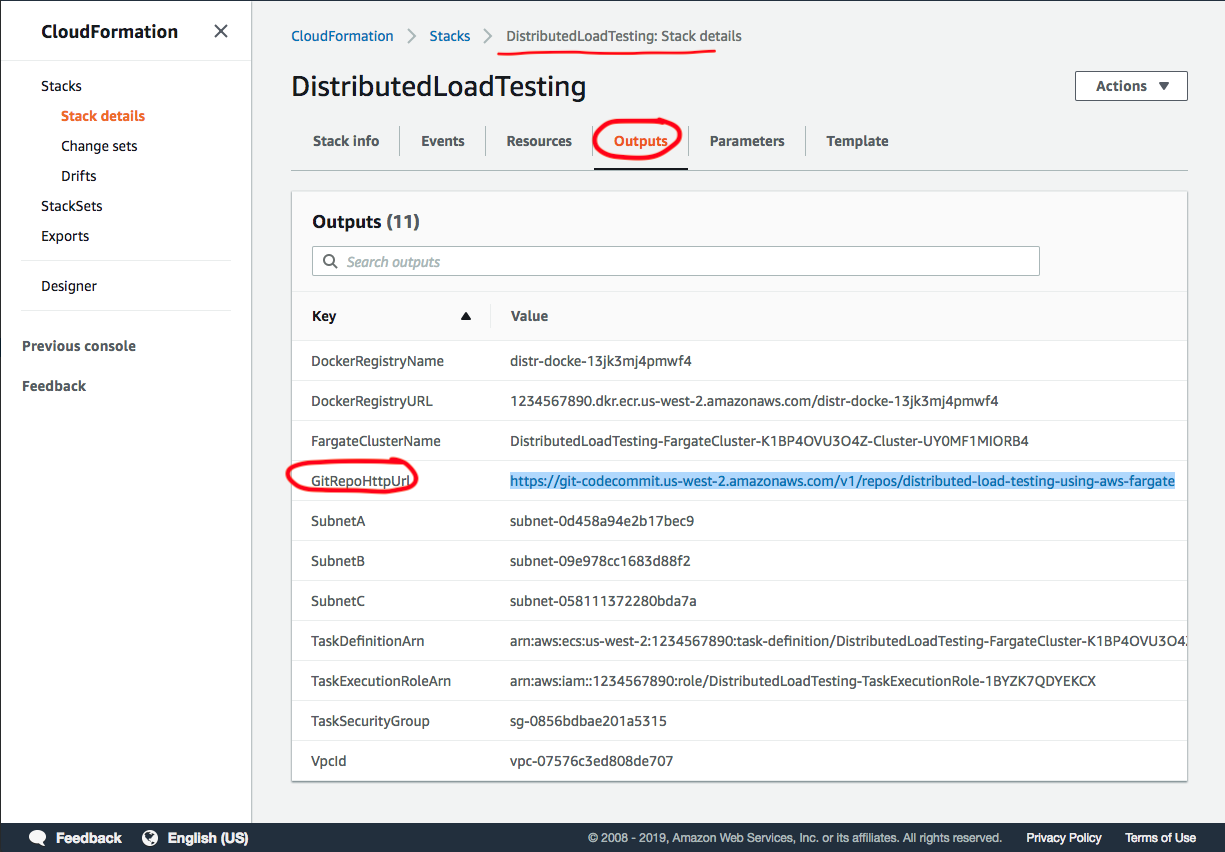The width and height of the screenshot is (1225, 852).
Task: Open the Privacy Policy footer link
Action: pos(1064,838)
